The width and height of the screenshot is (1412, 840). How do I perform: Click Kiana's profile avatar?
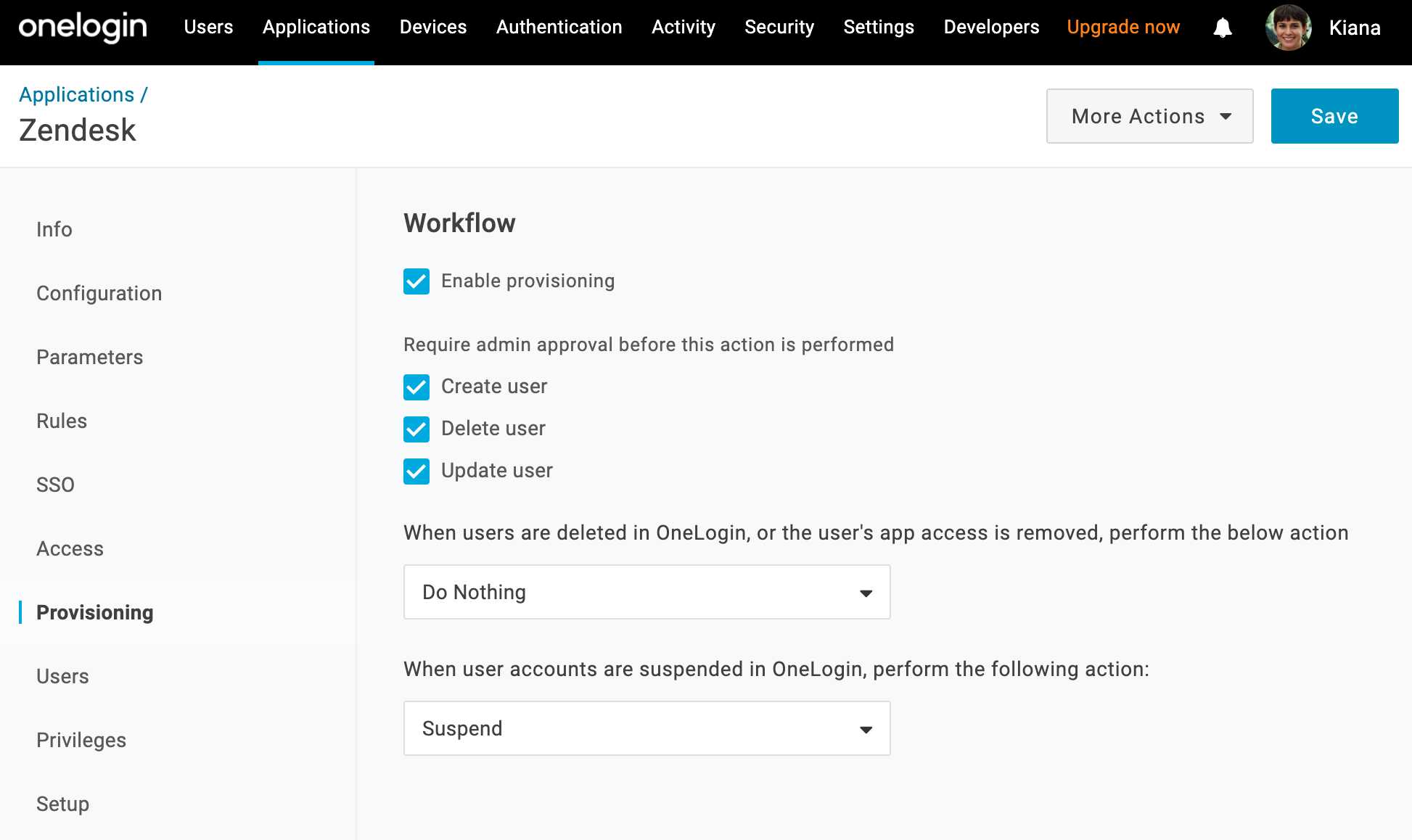point(1287,28)
